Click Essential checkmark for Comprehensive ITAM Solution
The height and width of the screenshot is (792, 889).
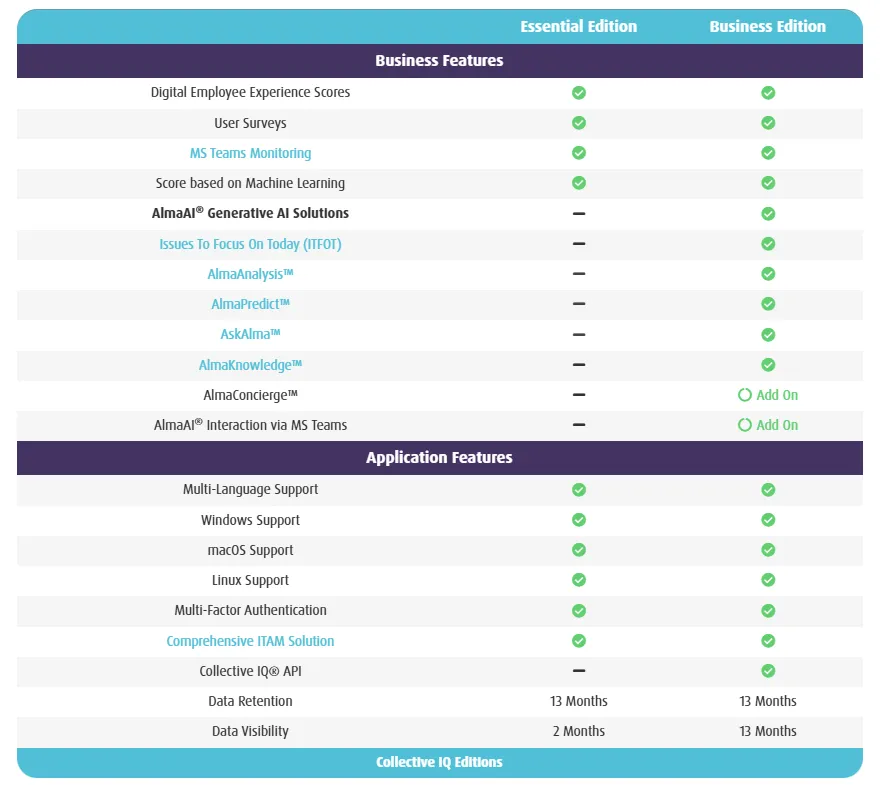tap(579, 641)
